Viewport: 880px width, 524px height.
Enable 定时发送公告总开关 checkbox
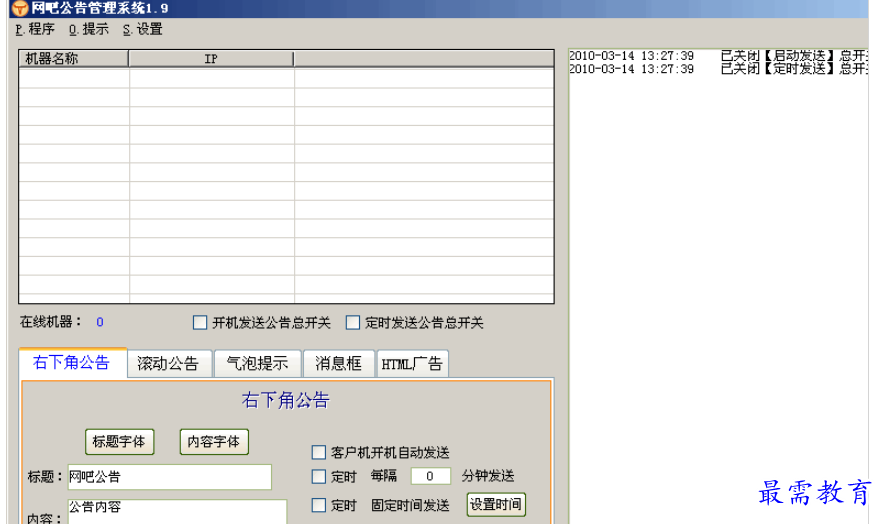352,323
